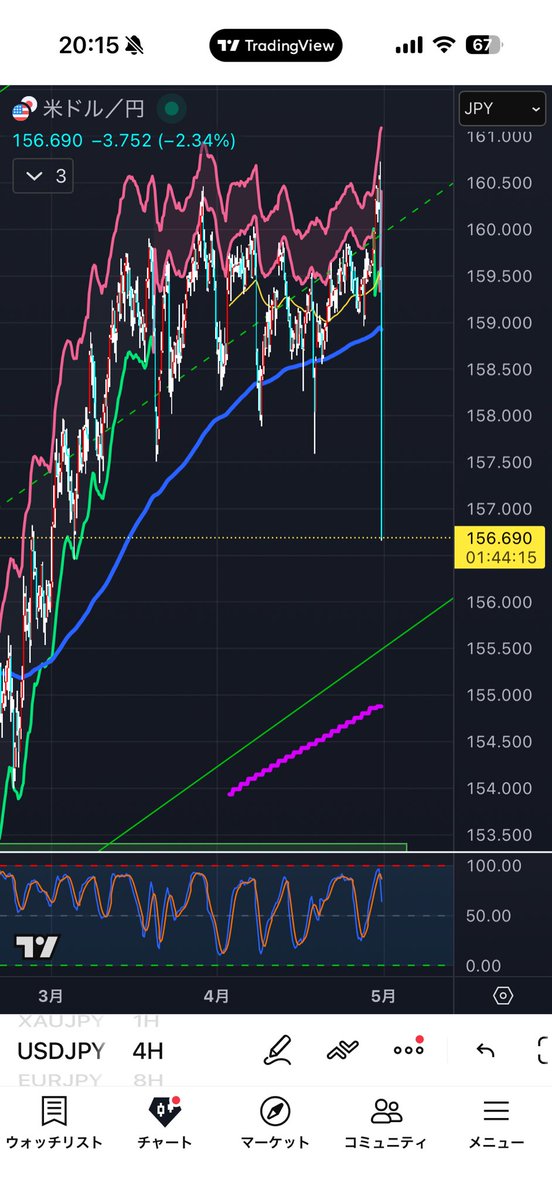
Task: Tap the green market status dot
Action: [172, 109]
